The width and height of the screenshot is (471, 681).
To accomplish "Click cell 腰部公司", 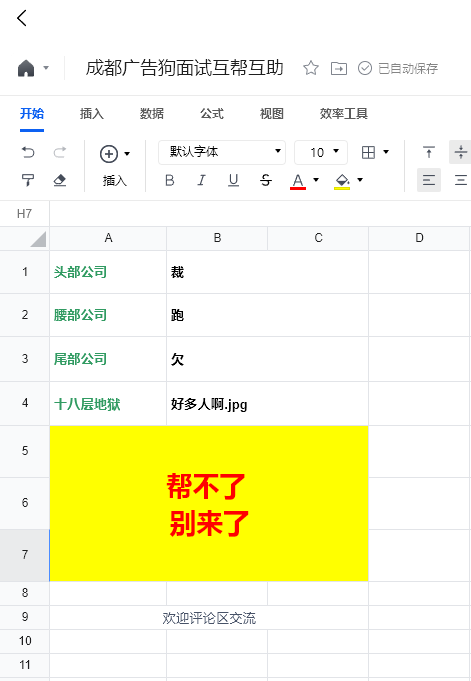I will 108,315.
